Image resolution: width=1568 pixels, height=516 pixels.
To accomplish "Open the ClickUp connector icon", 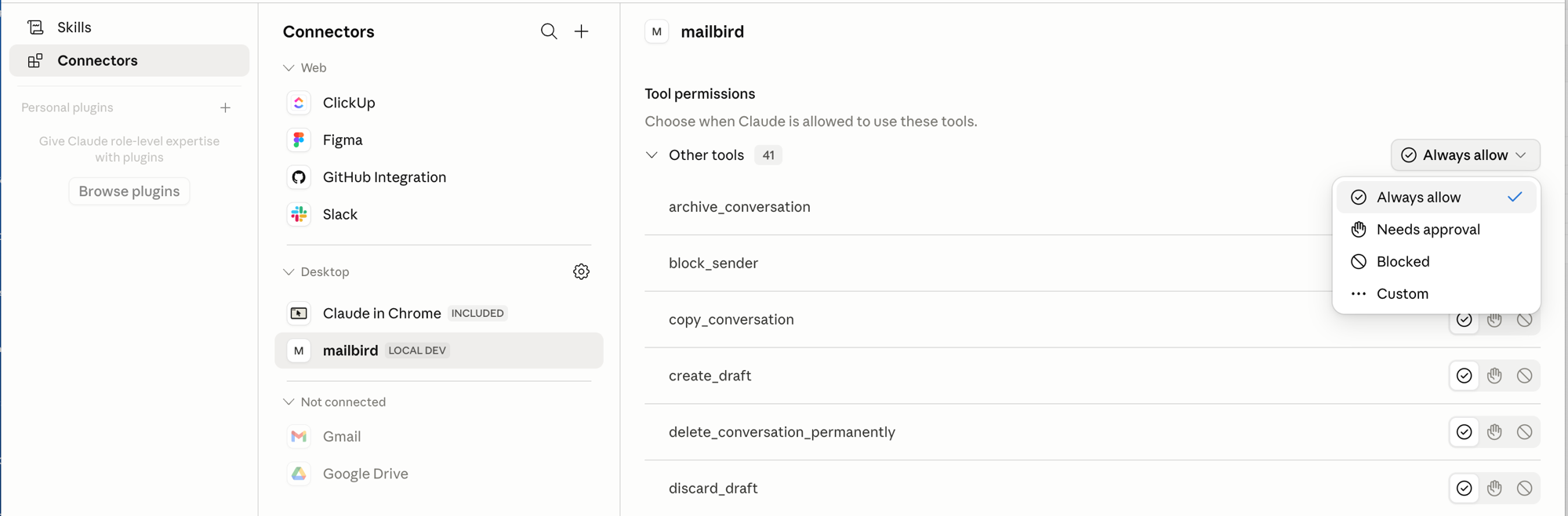I will point(299,103).
